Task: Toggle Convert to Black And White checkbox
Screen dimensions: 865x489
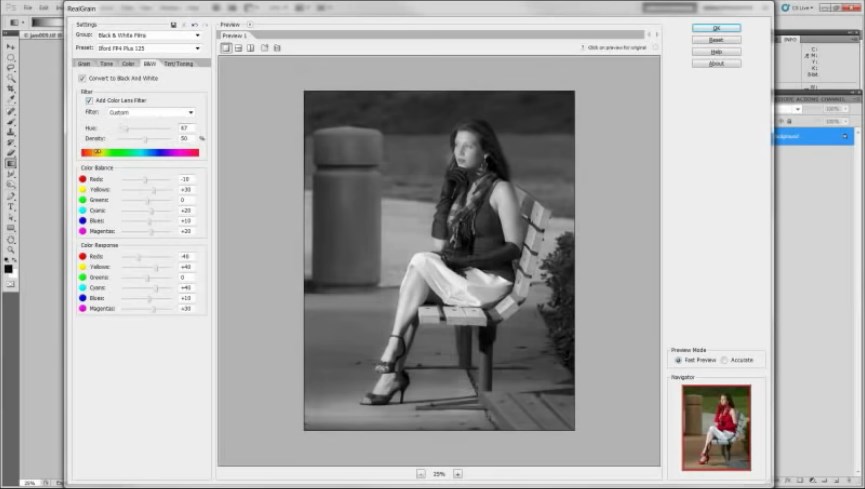Action: tap(82, 78)
